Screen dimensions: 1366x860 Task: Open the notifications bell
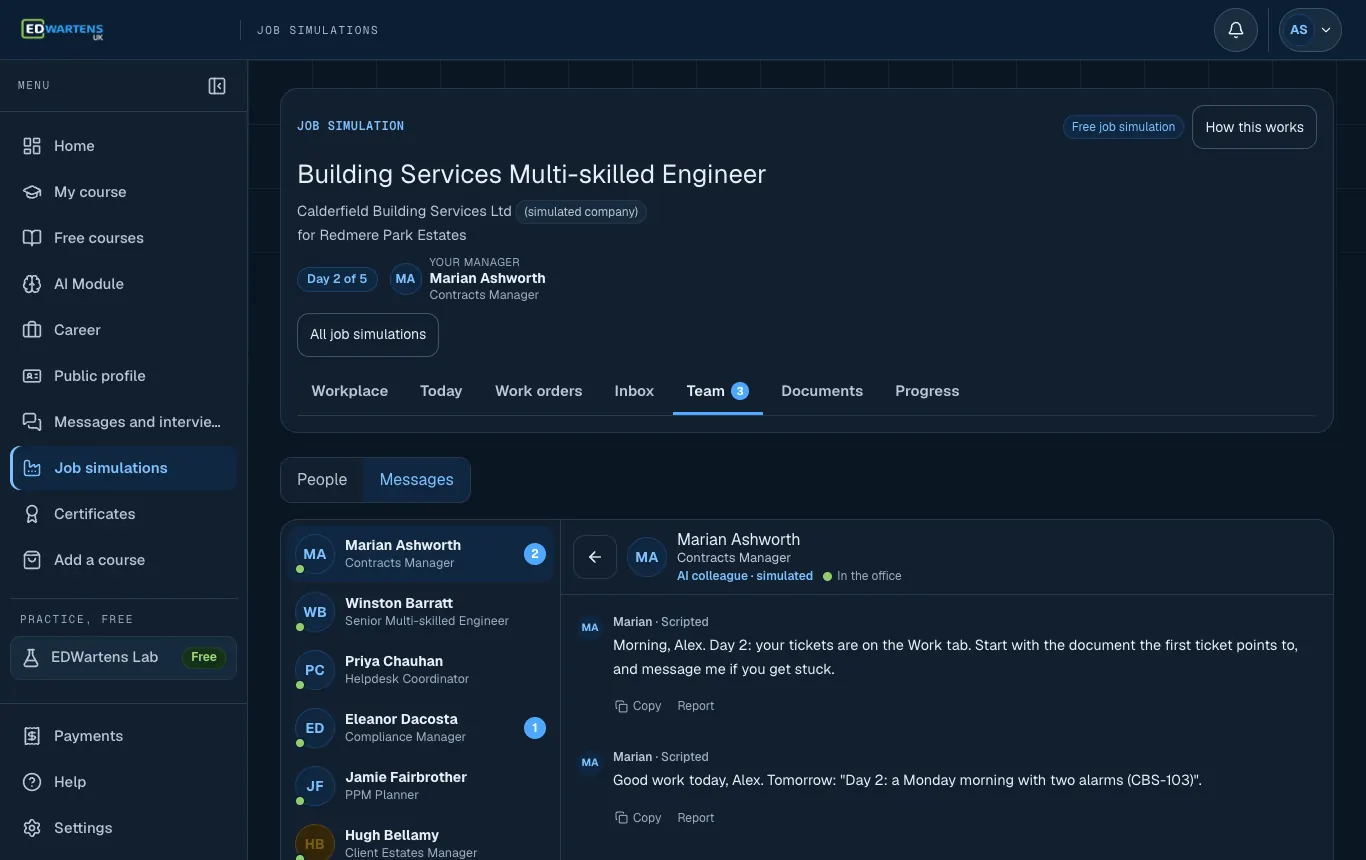tap(1236, 30)
